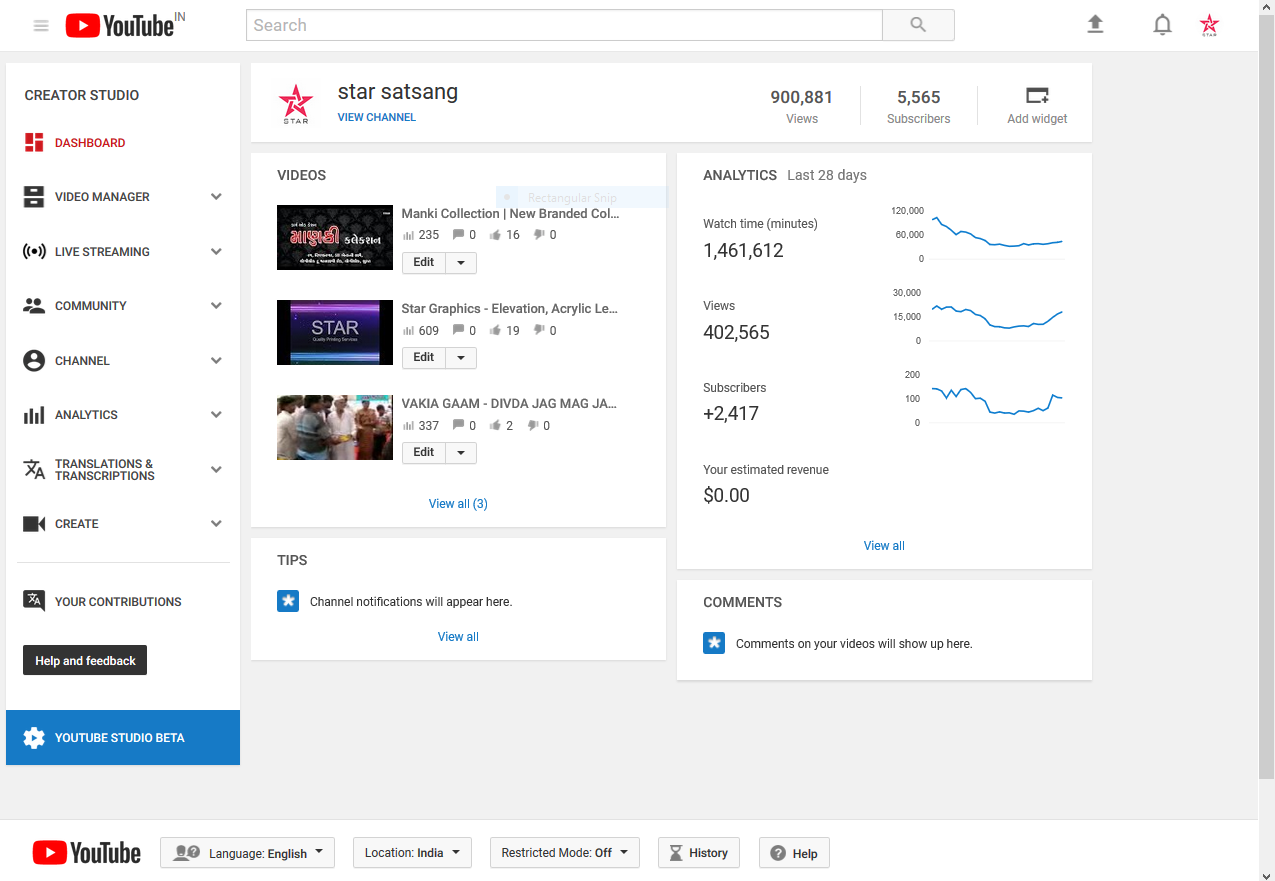The height and width of the screenshot is (881, 1275).
Task: Click the VIEW CHANNEL link
Action: 377,117
